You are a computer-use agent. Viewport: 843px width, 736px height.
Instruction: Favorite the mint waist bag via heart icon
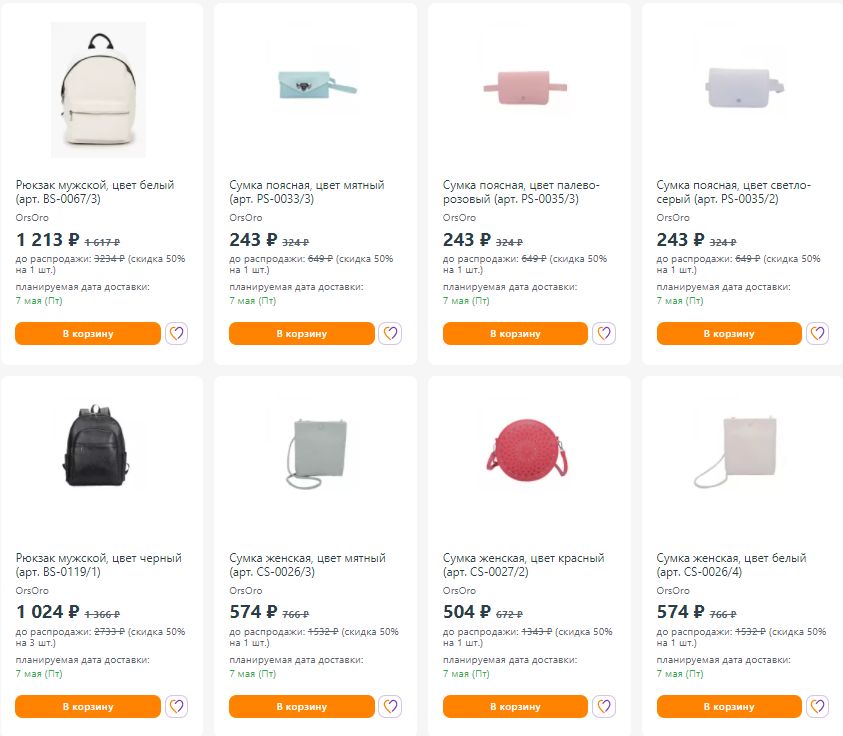[x=390, y=333]
